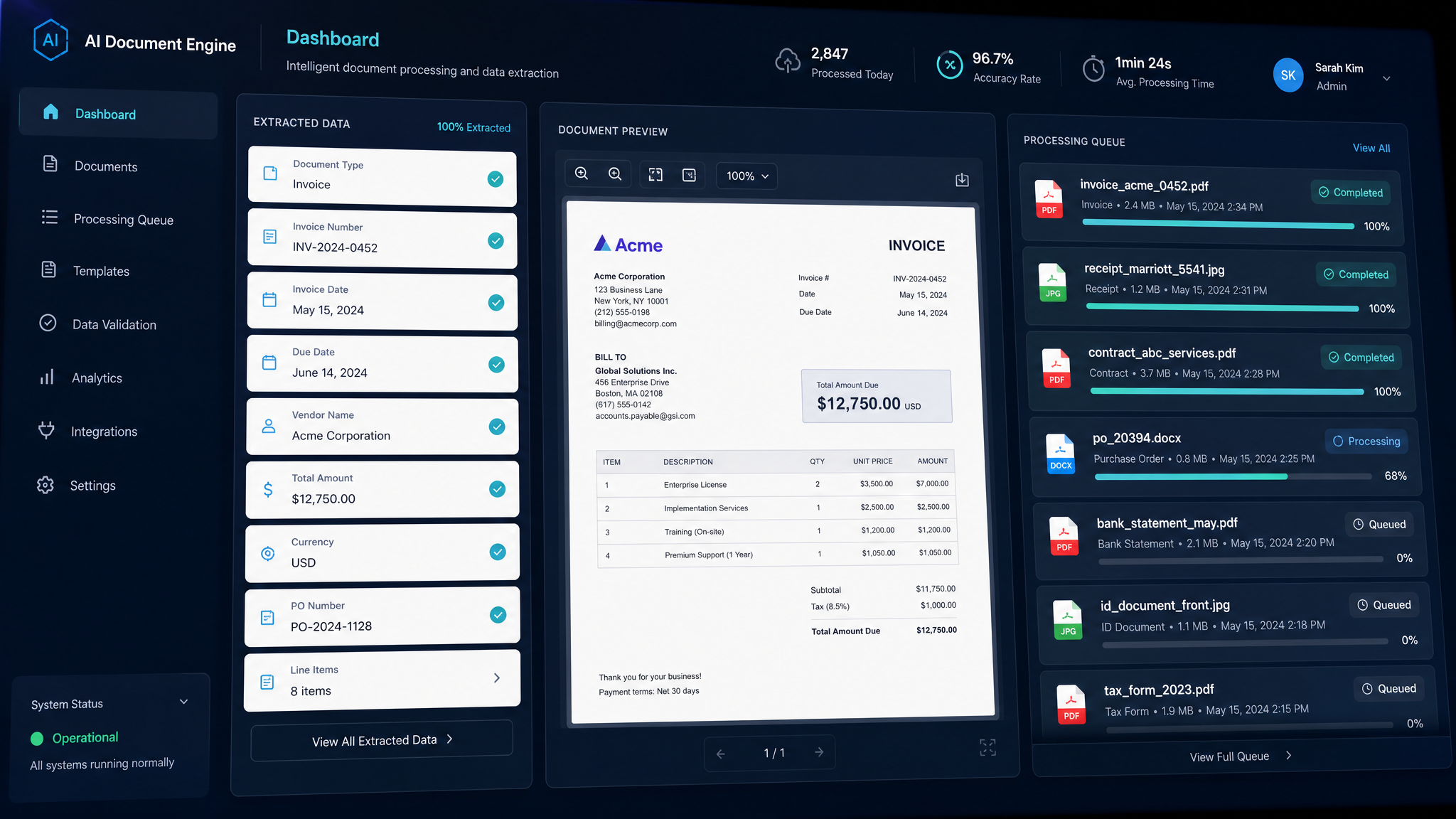Open the Templates sidebar item
This screenshot has width=1456, height=819.
85,271
